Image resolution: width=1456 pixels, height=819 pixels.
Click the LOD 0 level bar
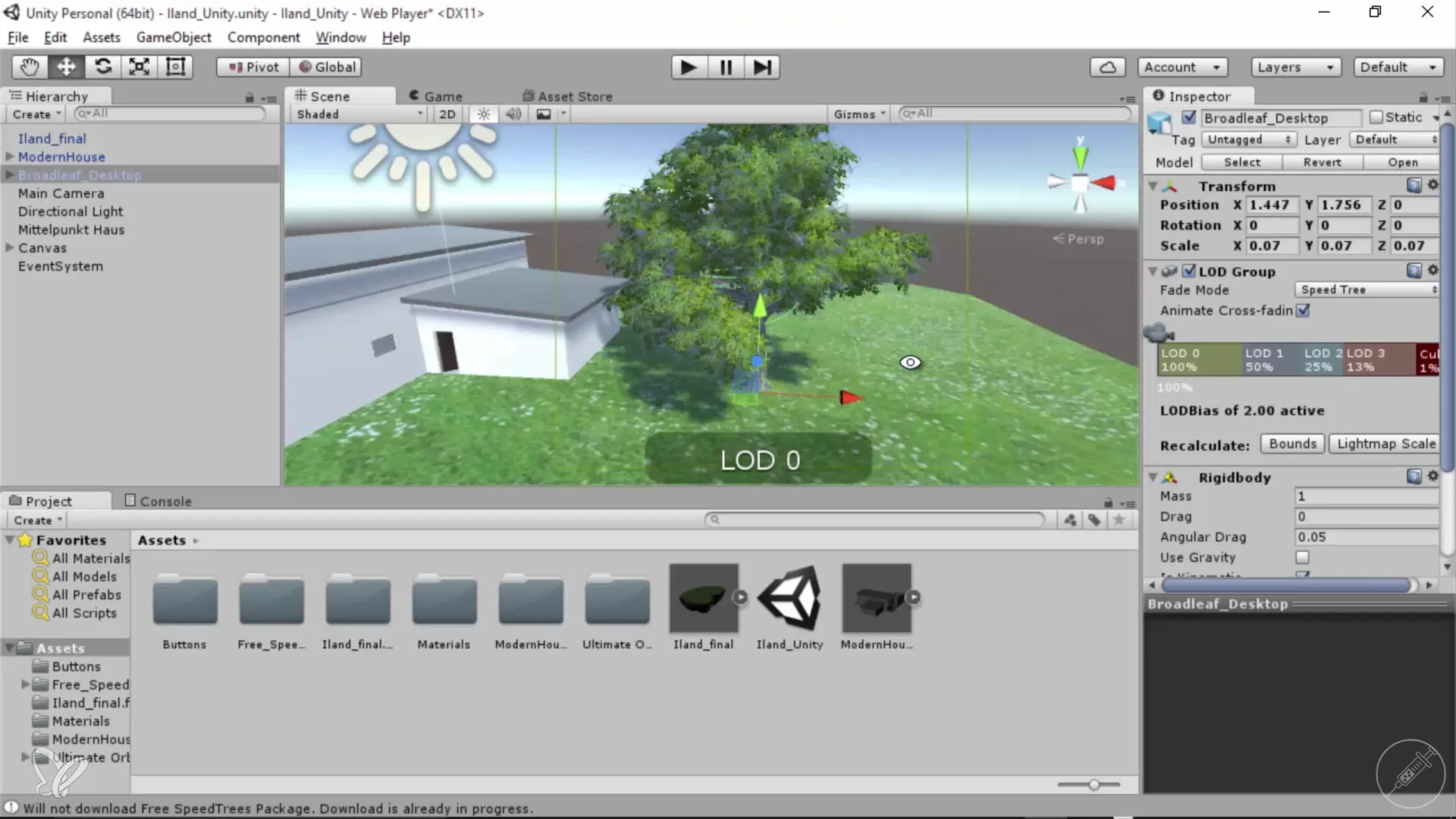(1200, 360)
